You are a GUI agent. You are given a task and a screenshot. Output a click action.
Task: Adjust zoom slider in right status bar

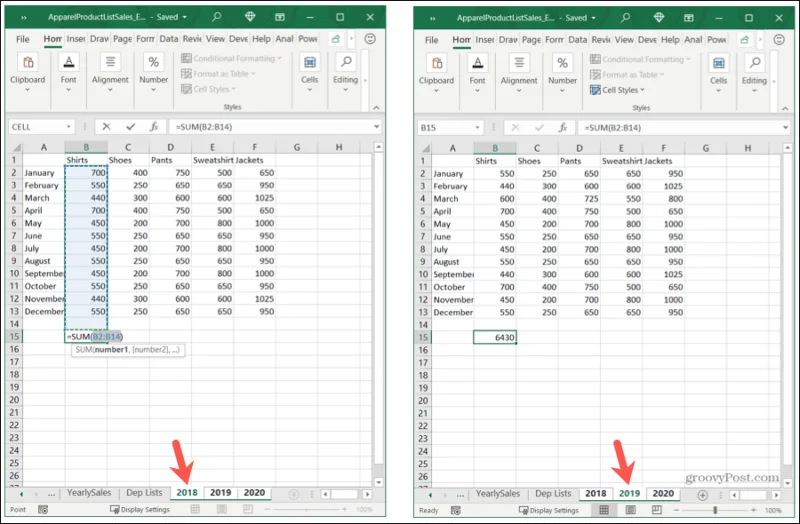(715, 510)
